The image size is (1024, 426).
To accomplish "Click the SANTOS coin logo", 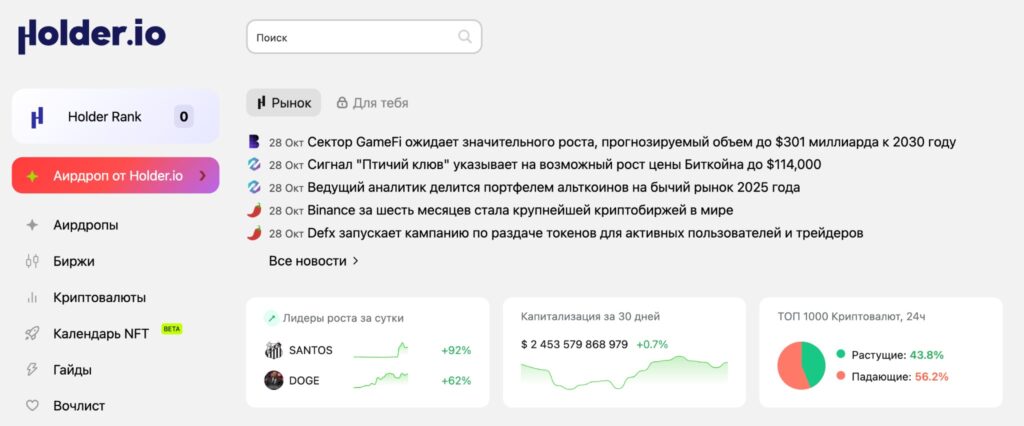I will point(273,350).
